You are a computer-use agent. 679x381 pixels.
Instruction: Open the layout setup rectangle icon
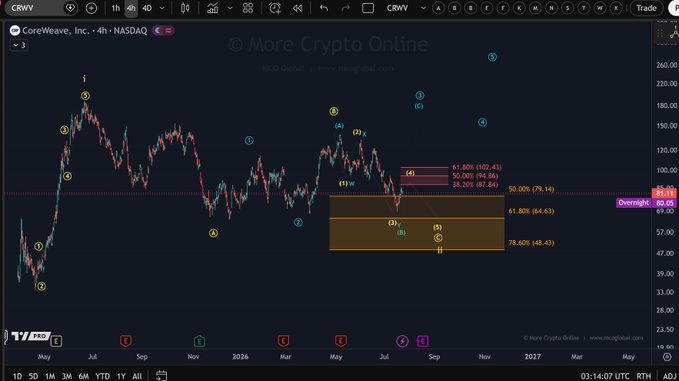[x=368, y=8]
